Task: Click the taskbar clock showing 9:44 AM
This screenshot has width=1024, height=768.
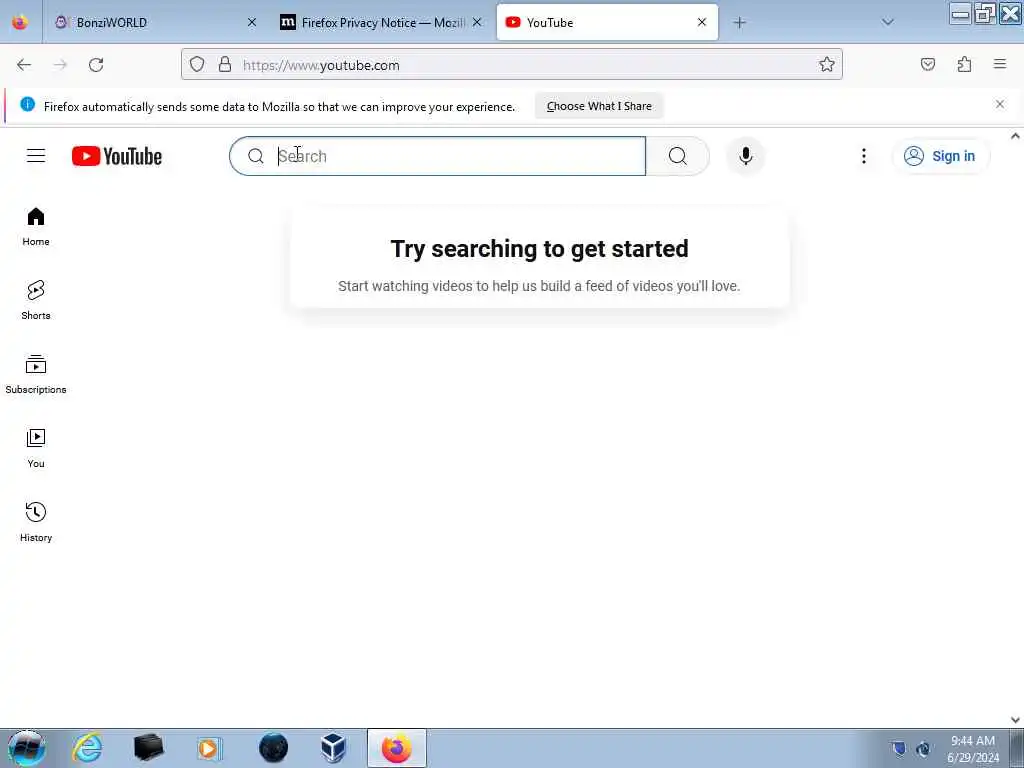Action: click(972, 748)
